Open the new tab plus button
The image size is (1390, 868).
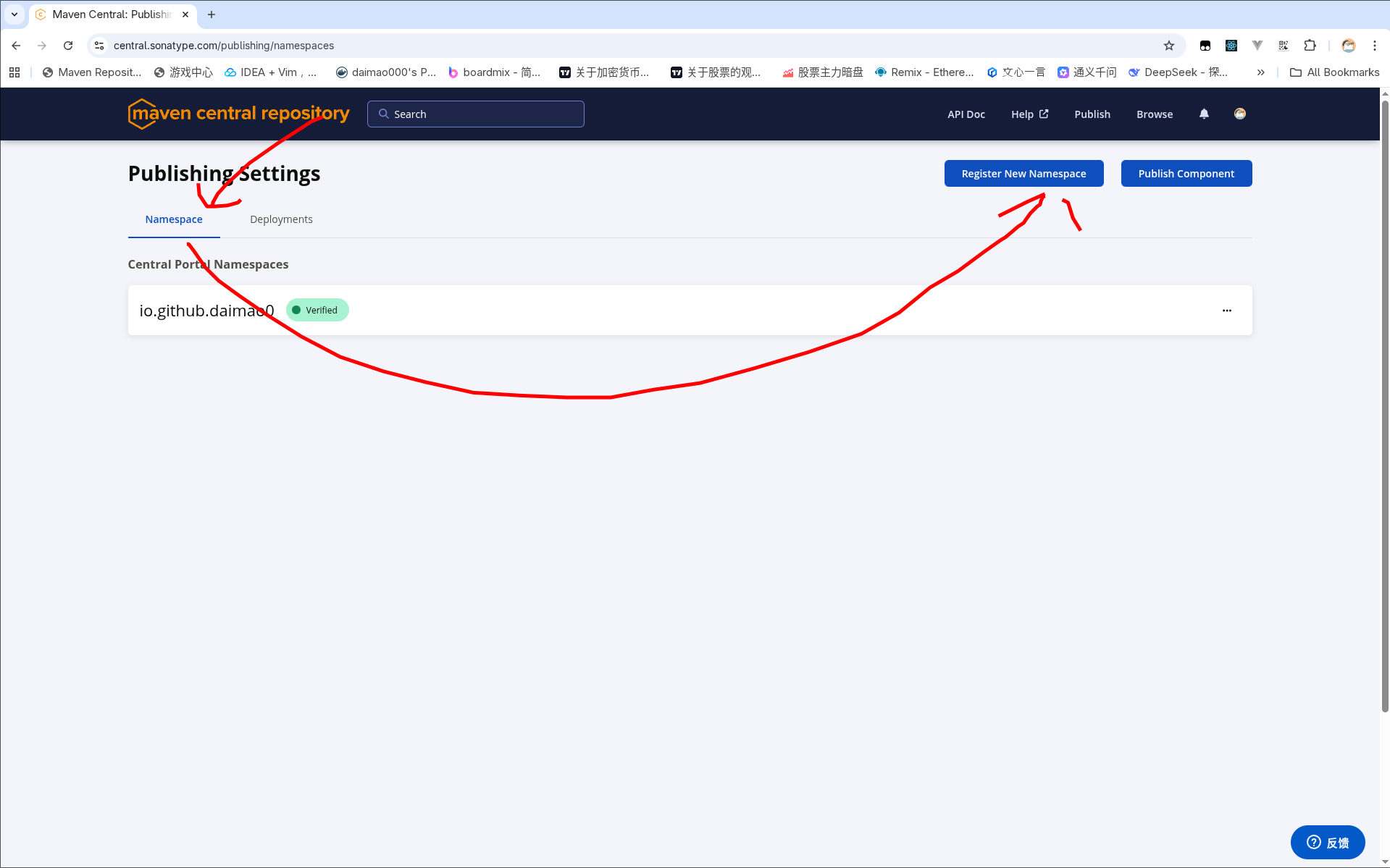[212, 14]
